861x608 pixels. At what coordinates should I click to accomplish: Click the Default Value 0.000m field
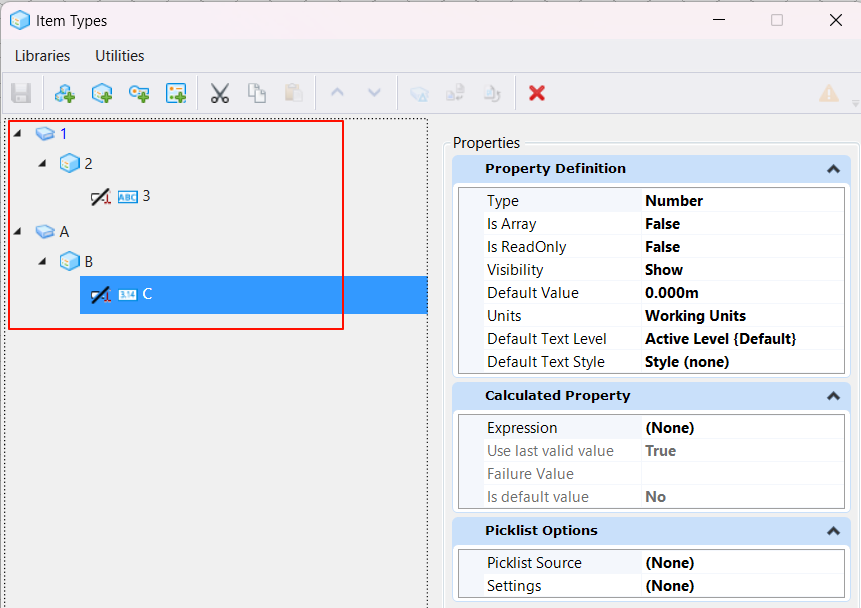click(672, 293)
